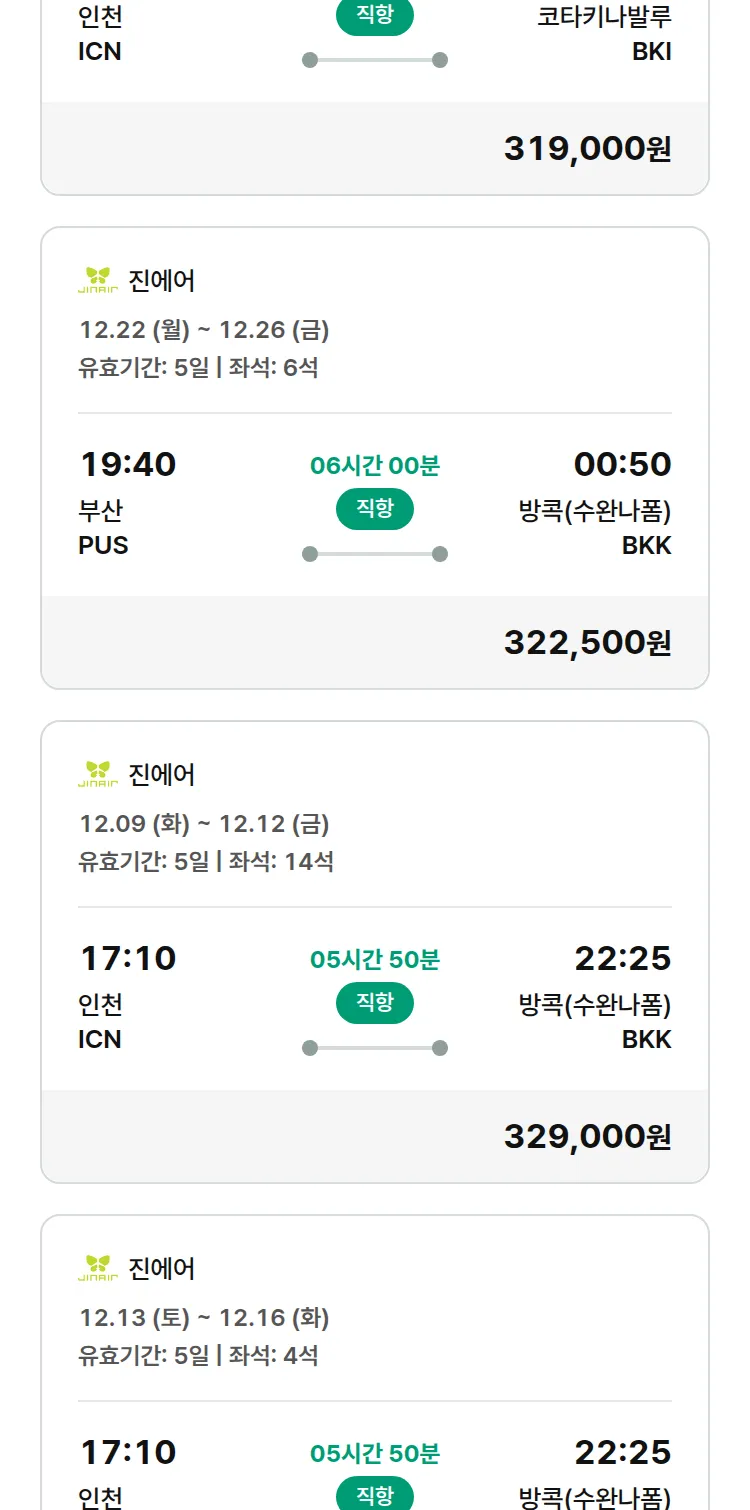
Task: Click the PUS airport code
Action: (x=104, y=546)
